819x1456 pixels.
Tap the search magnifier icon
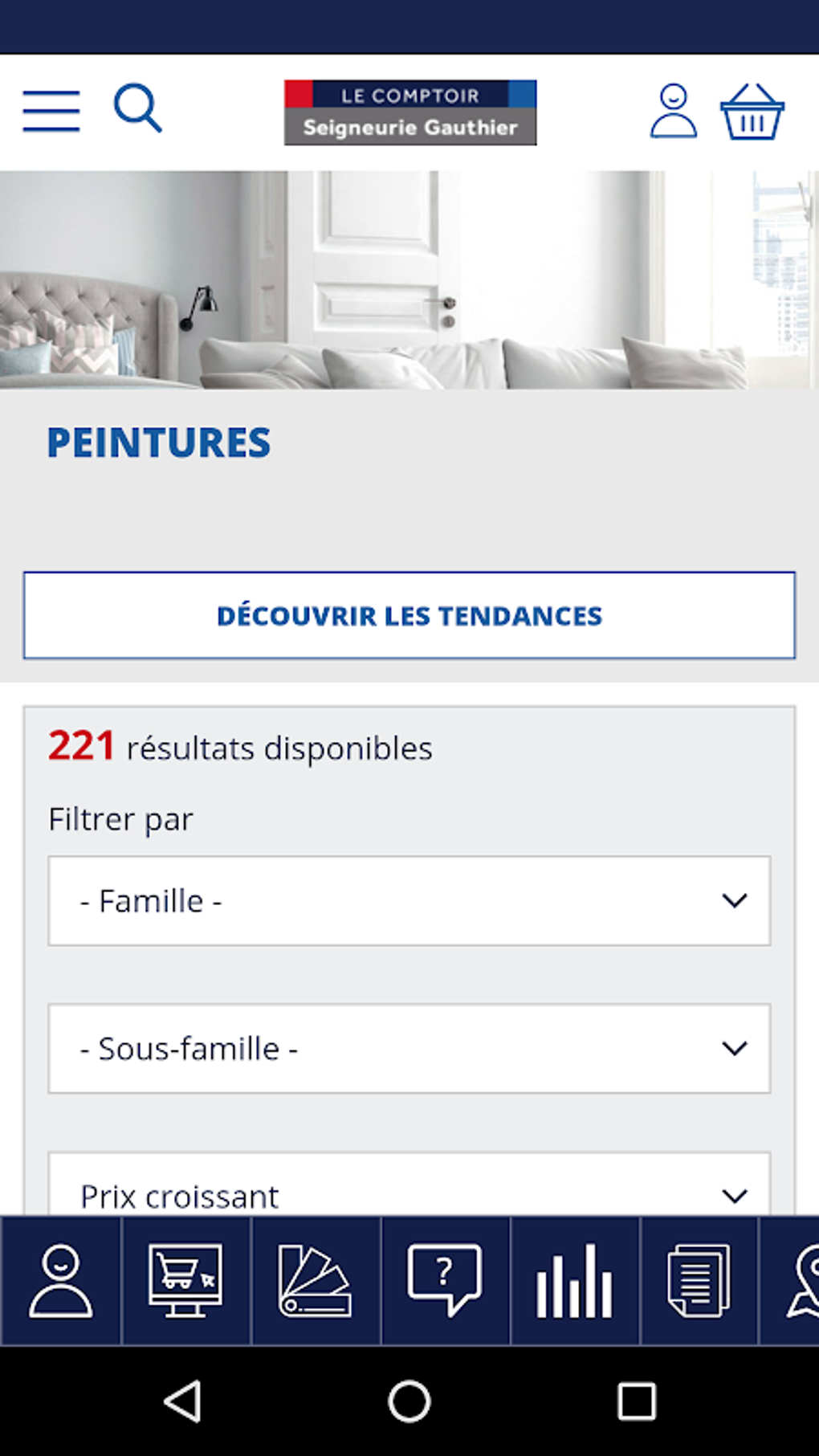pos(138,108)
